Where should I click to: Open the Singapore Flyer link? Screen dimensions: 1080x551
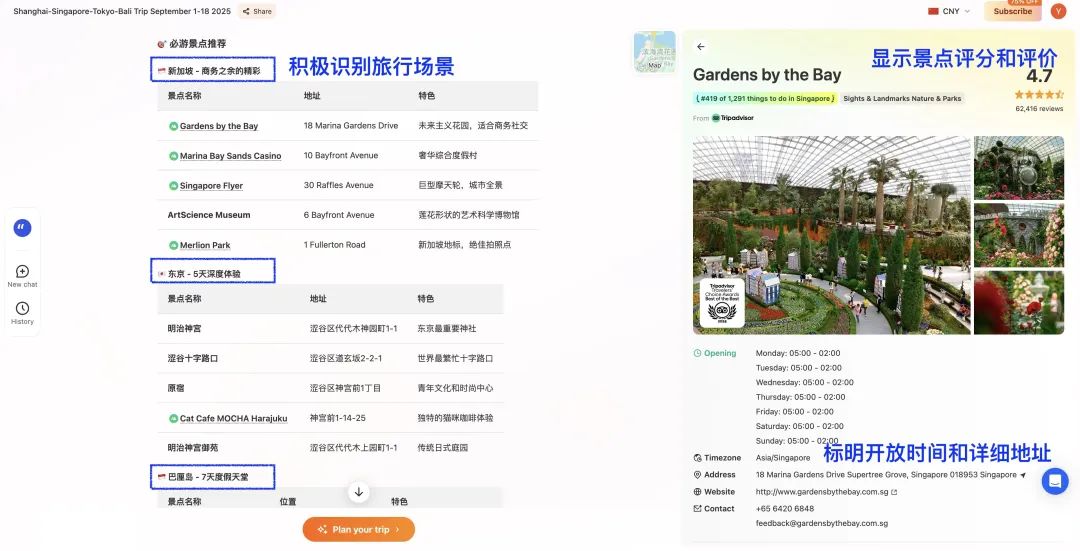(x=211, y=186)
